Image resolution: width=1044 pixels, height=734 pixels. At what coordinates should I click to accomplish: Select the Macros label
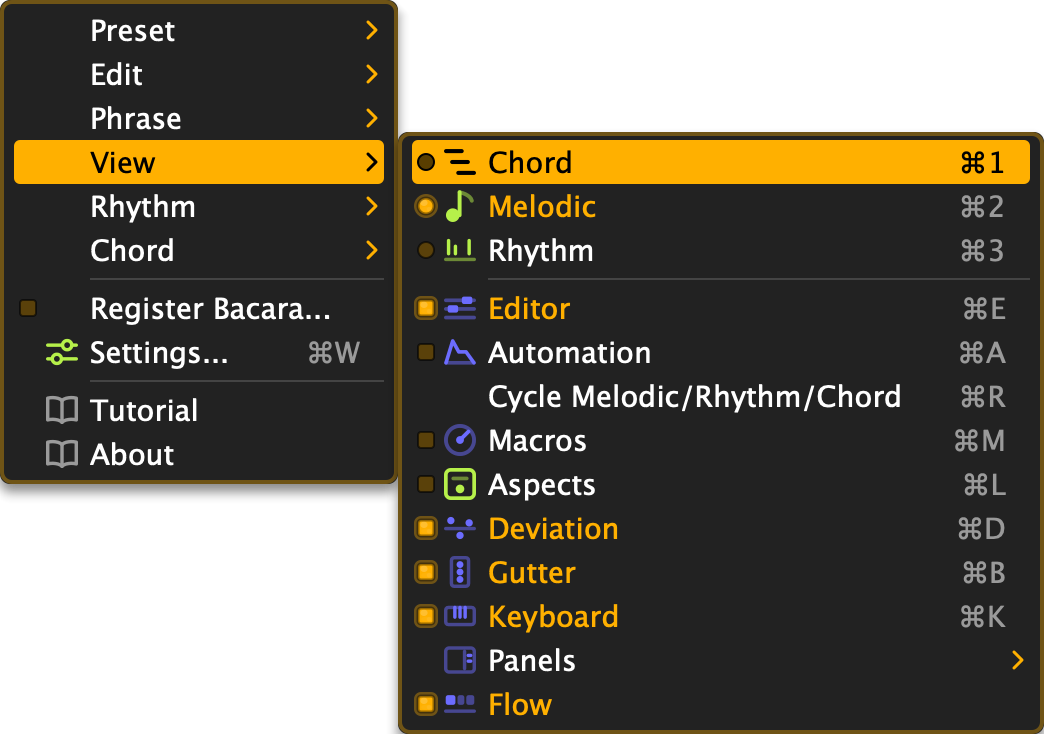coord(537,440)
